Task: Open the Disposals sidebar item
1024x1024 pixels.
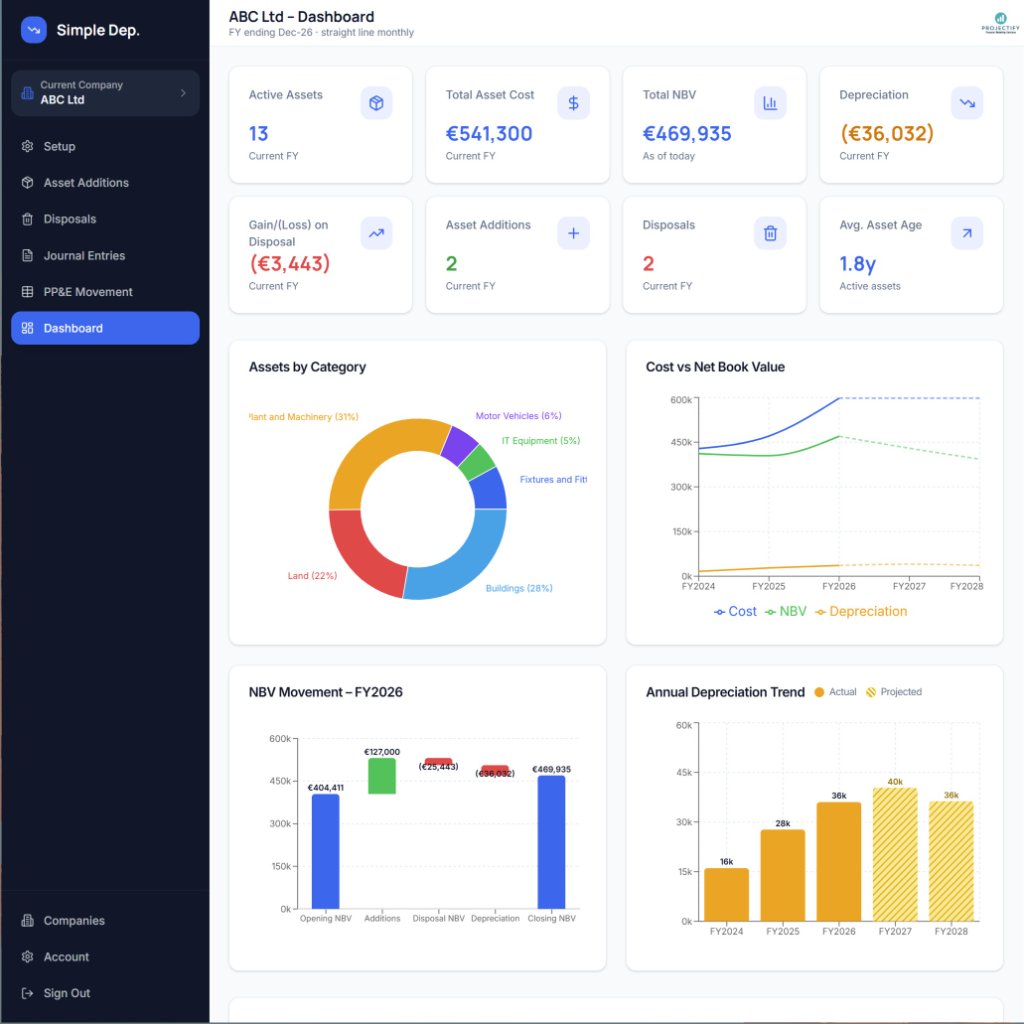Action: point(105,219)
